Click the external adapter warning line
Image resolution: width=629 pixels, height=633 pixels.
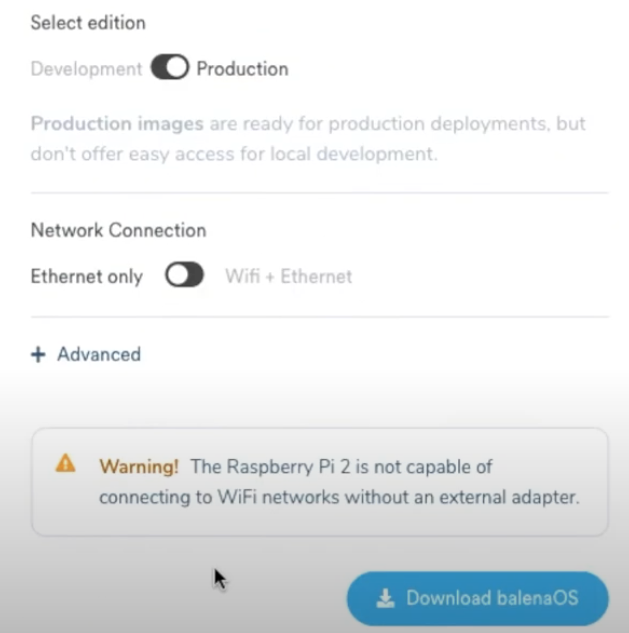tap(339, 497)
